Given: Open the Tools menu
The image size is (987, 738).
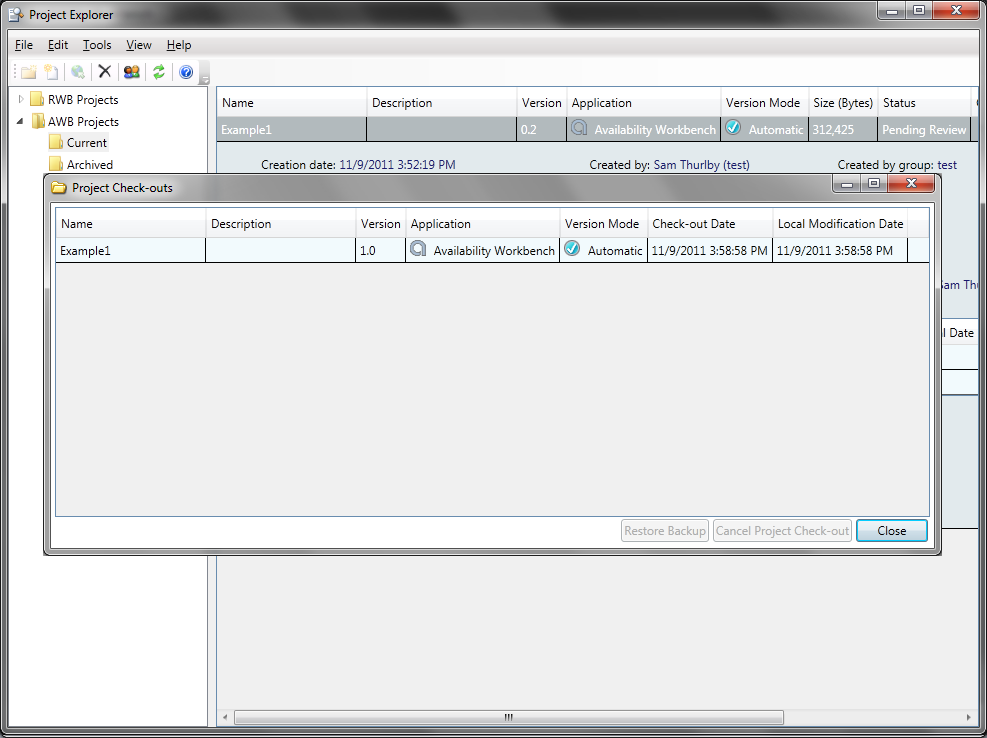Looking at the screenshot, I should tap(97, 45).
